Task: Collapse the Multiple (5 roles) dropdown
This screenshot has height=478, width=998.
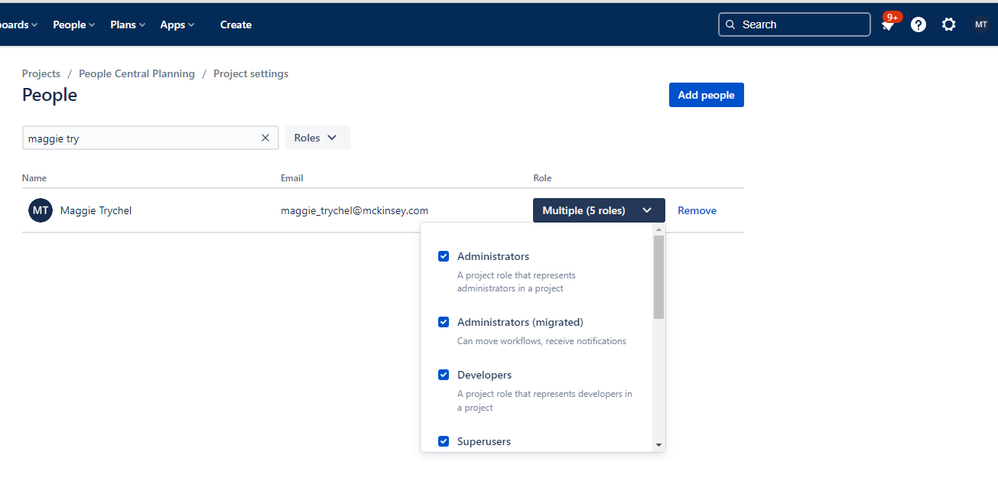Action: click(x=598, y=210)
